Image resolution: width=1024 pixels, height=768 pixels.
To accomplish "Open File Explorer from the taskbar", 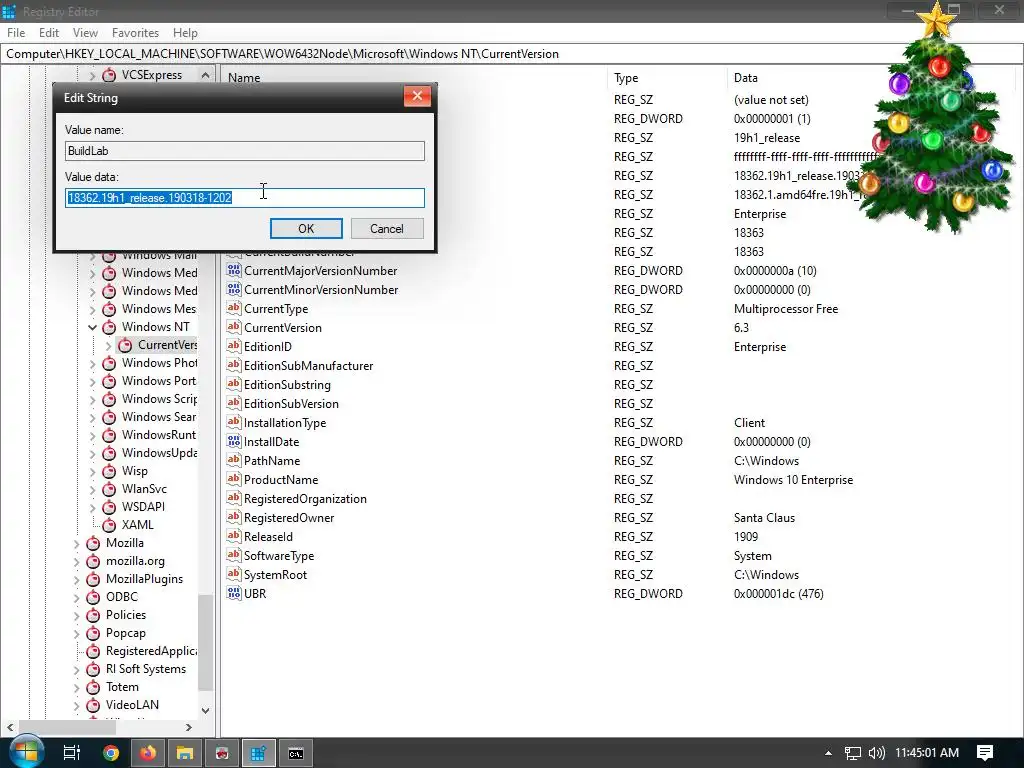I will click(185, 753).
